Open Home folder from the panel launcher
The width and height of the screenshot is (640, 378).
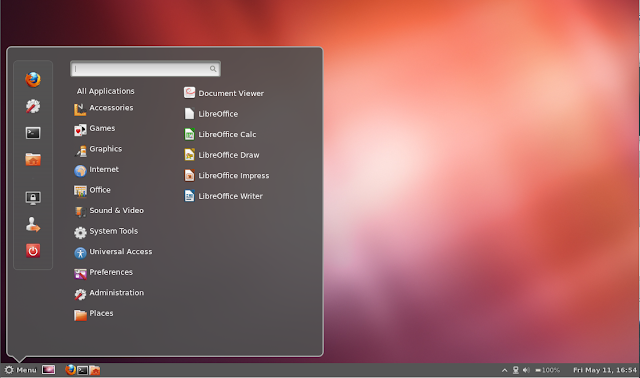pos(95,370)
